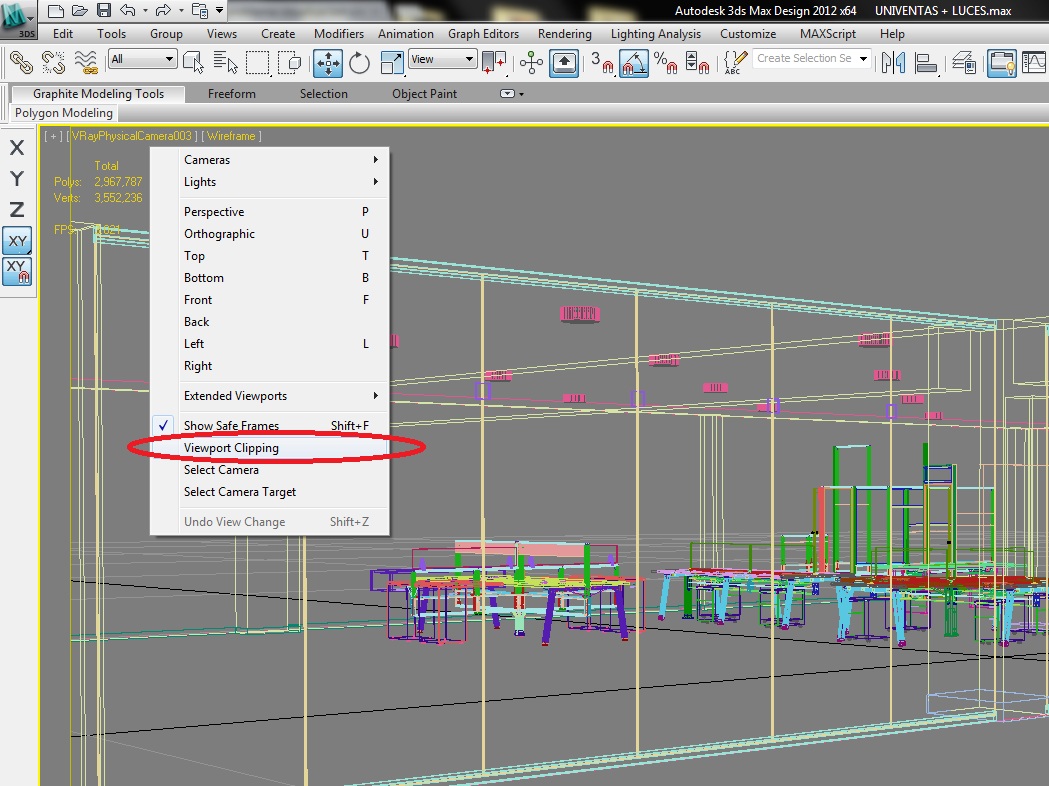Toggle Window/Crossing selection mode icon
Screen dimensions: 1049x786
(290, 63)
